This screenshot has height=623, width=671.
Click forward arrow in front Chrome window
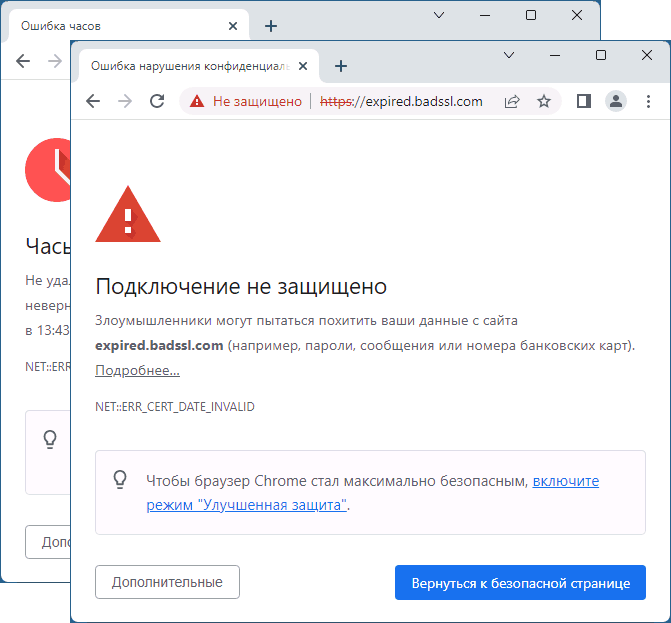[x=125, y=101]
